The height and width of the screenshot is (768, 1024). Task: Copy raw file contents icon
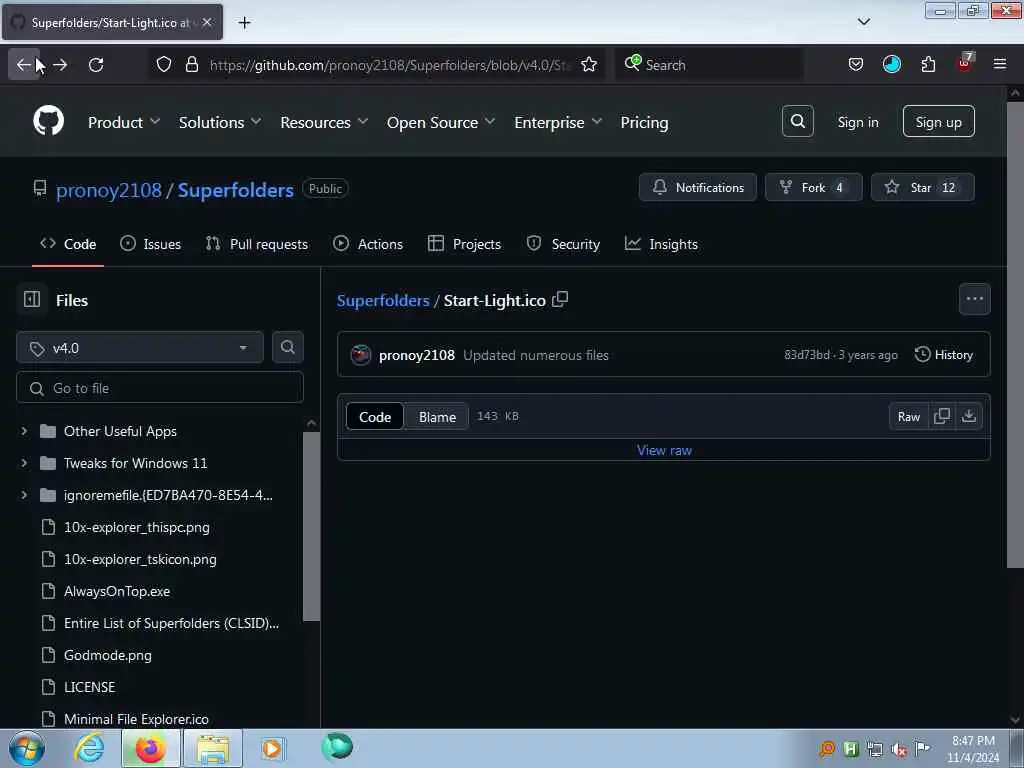coord(942,416)
